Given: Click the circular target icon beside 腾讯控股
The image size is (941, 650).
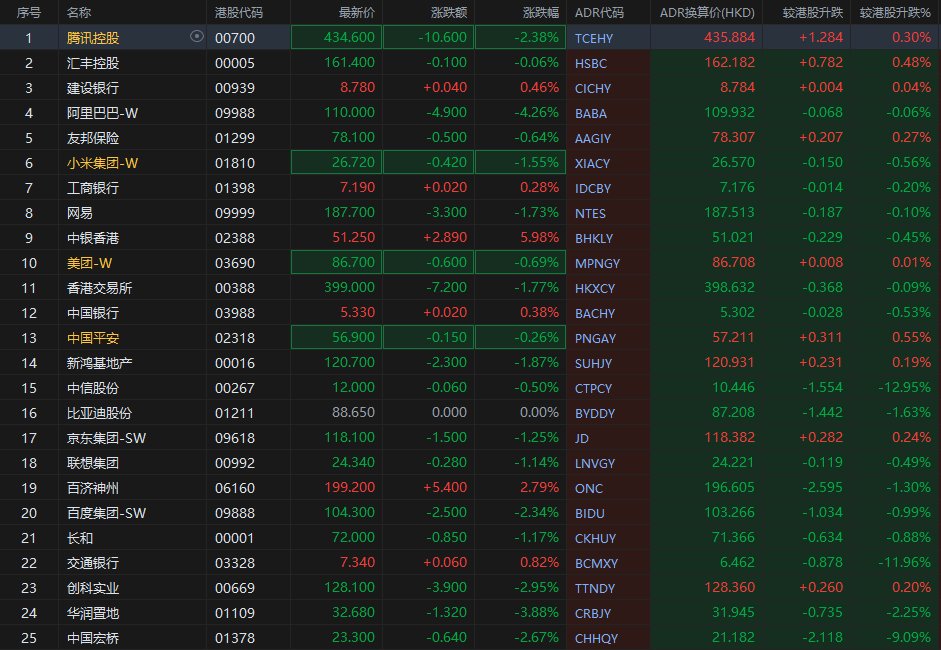Looking at the screenshot, I should 196,37.
